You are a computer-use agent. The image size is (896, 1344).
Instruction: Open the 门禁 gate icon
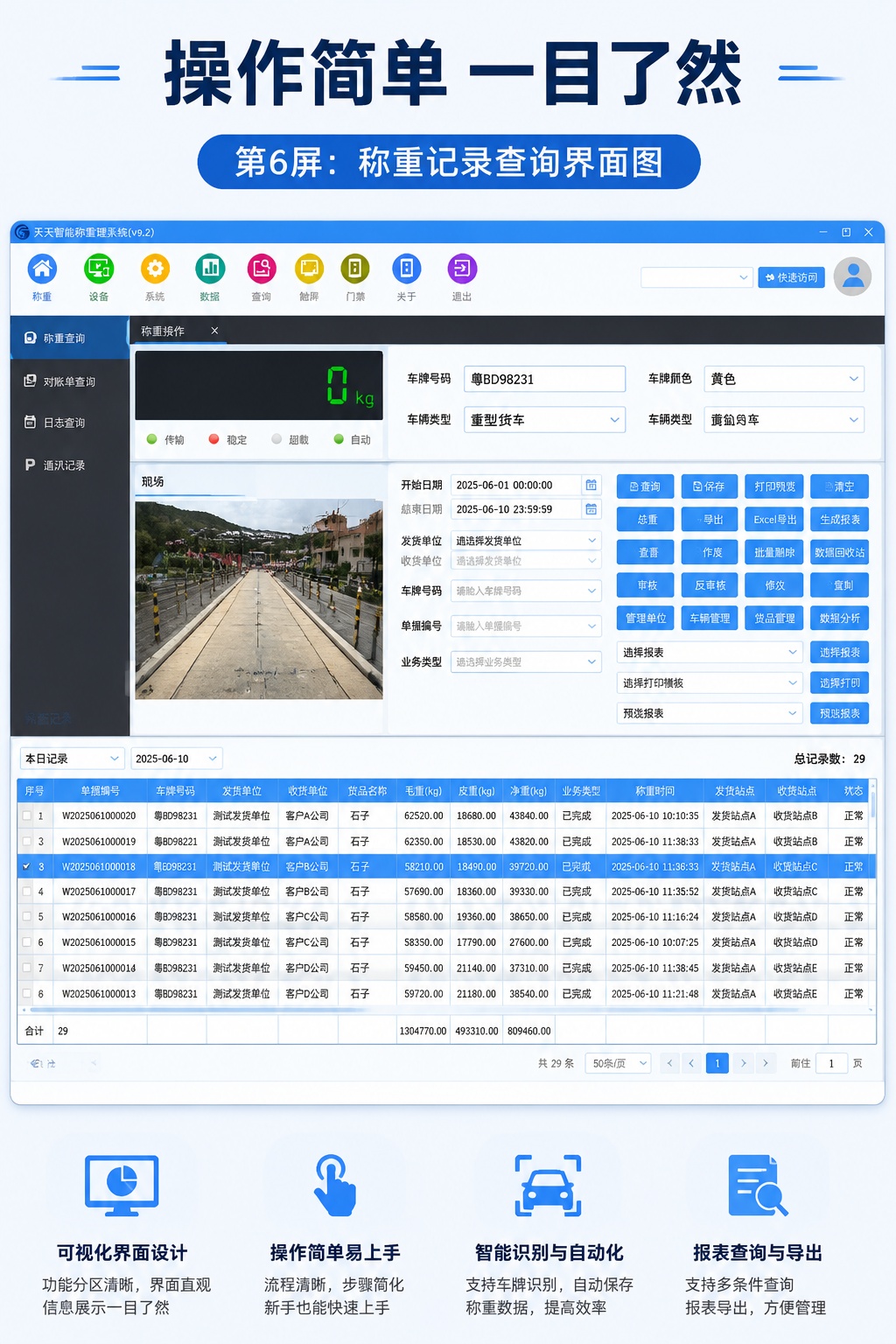click(x=354, y=268)
